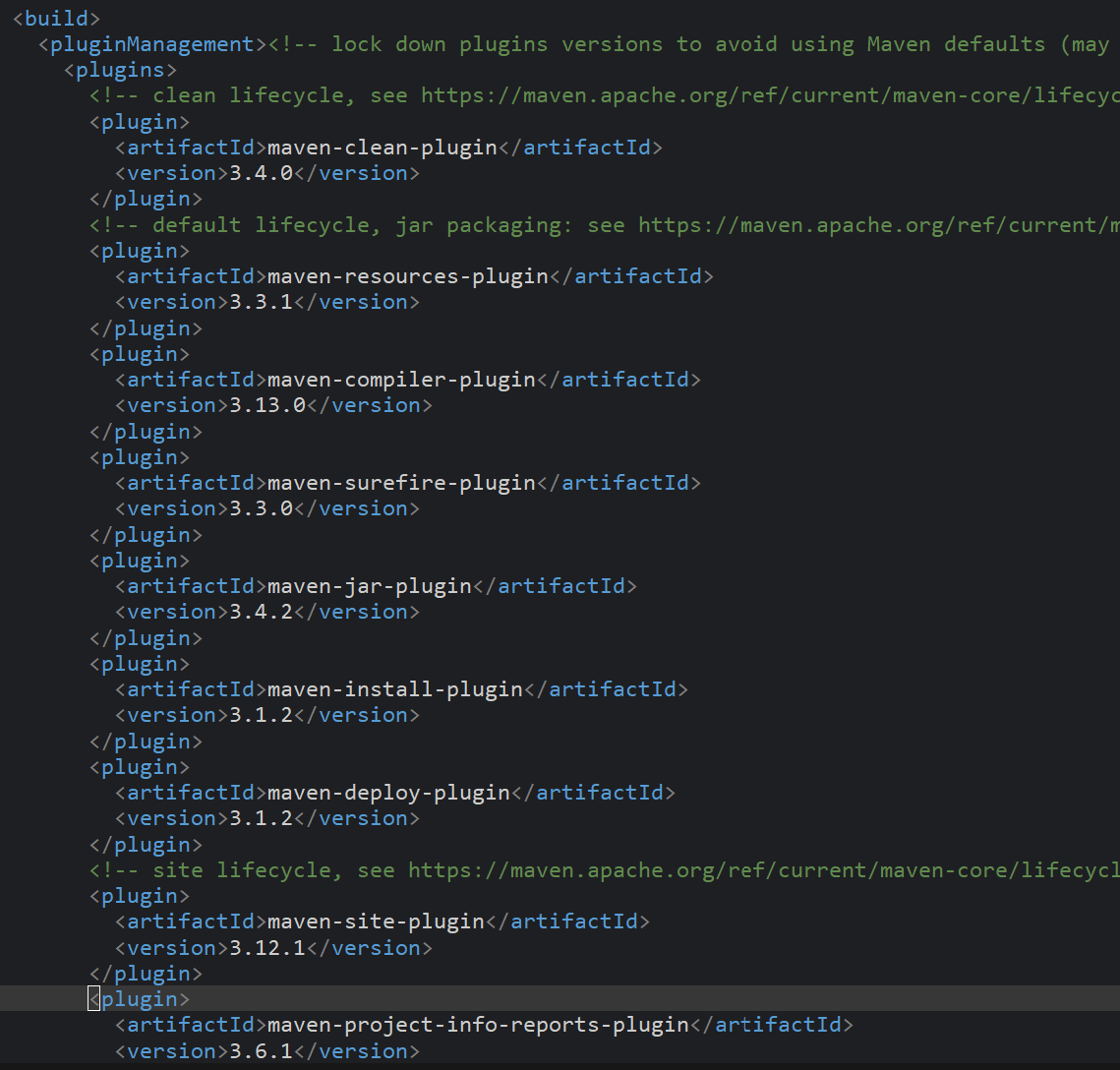Click maven-site-plugin artifactId text
This screenshot has height=1070, width=1120.
point(376,921)
